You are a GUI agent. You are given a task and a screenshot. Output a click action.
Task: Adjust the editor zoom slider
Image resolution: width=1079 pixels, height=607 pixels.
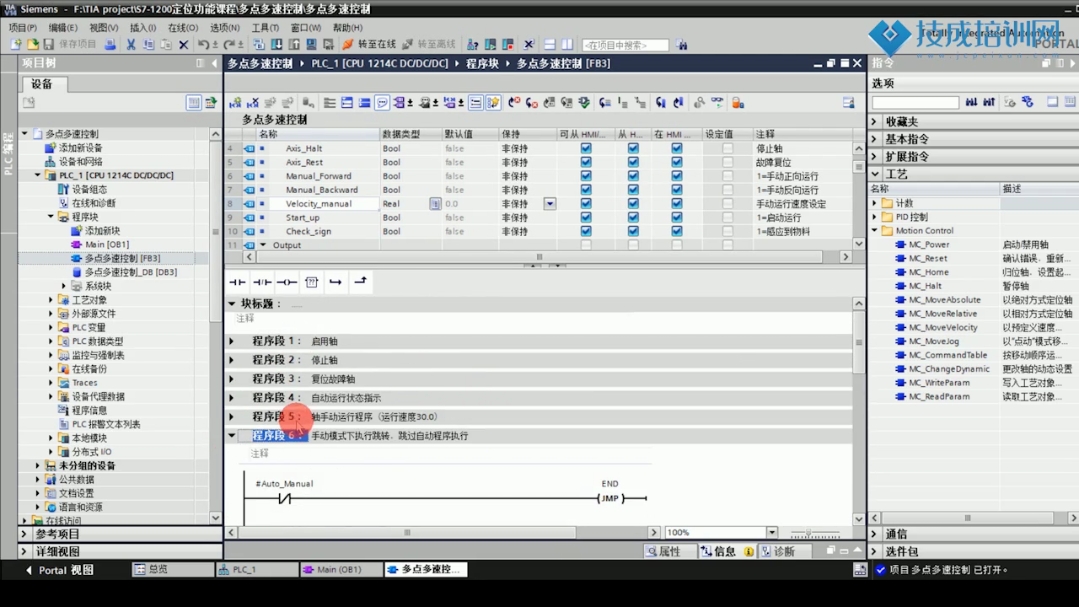pyautogui.click(x=815, y=533)
